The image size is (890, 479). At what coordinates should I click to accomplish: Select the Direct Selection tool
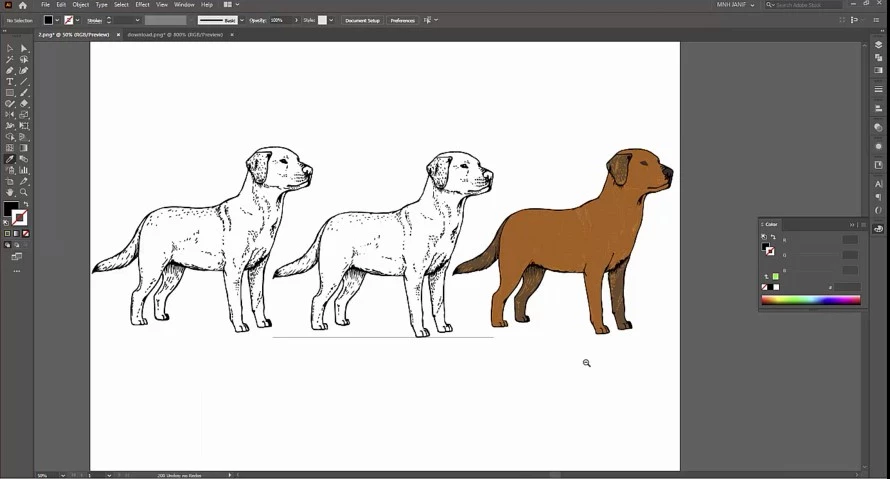point(24,49)
